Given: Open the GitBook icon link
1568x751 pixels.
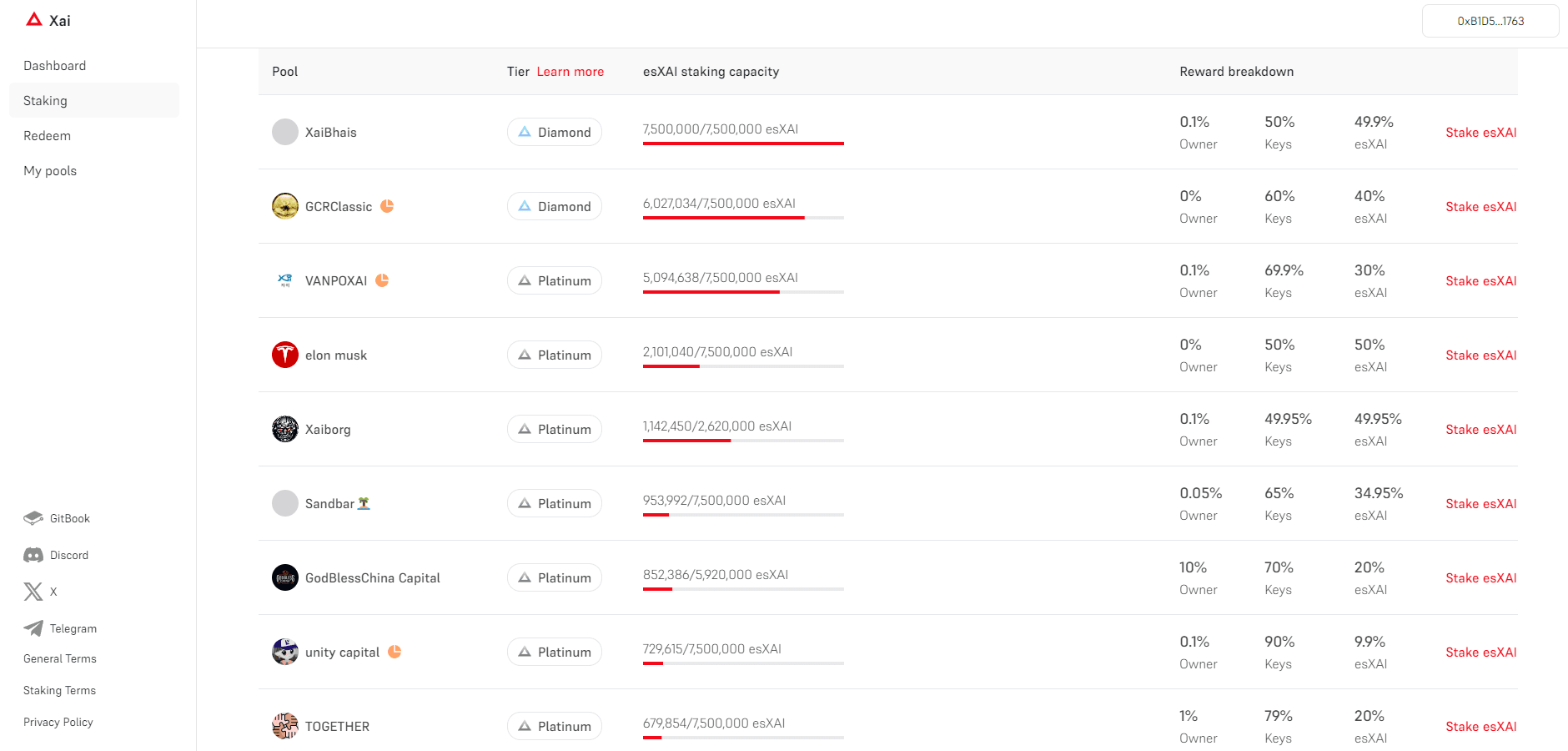Looking at the screenshot, I should [x=33, y=518].
